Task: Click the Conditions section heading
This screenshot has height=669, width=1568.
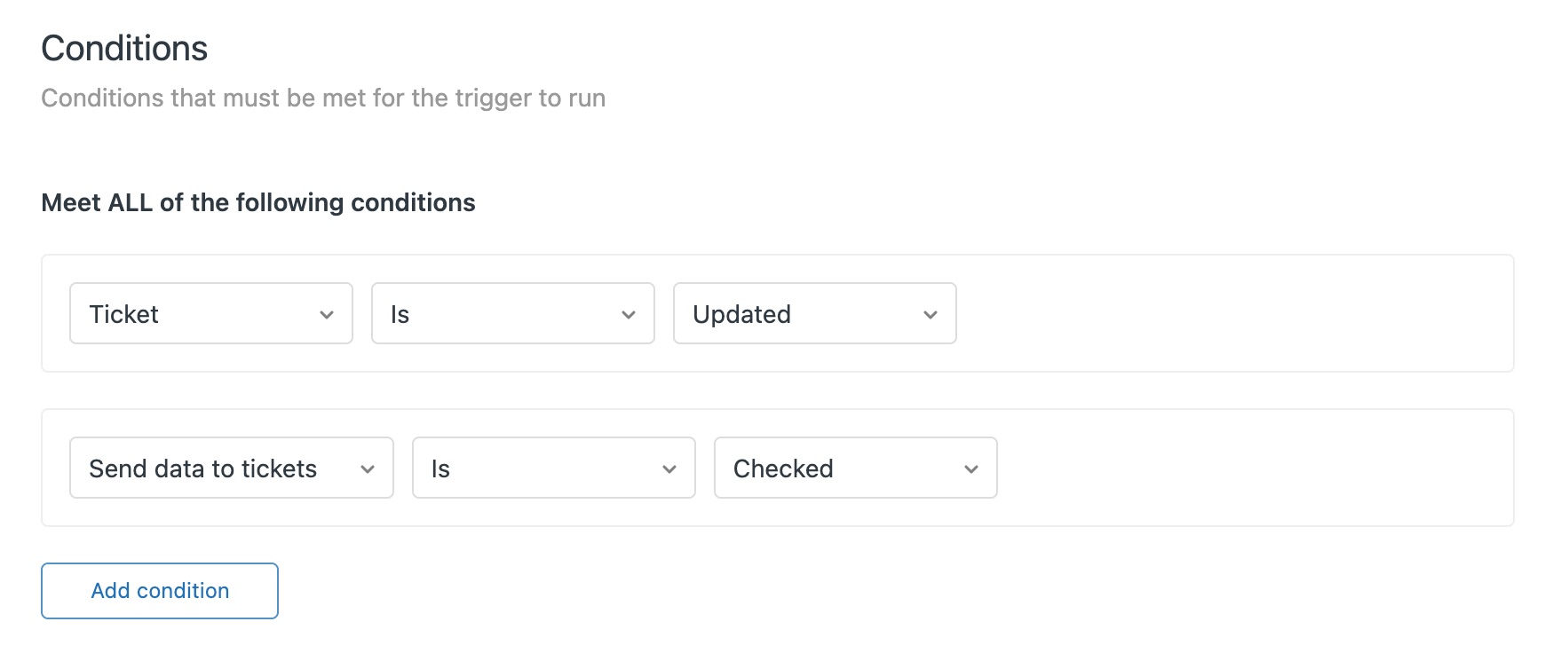Action: [x=124, y=49]
